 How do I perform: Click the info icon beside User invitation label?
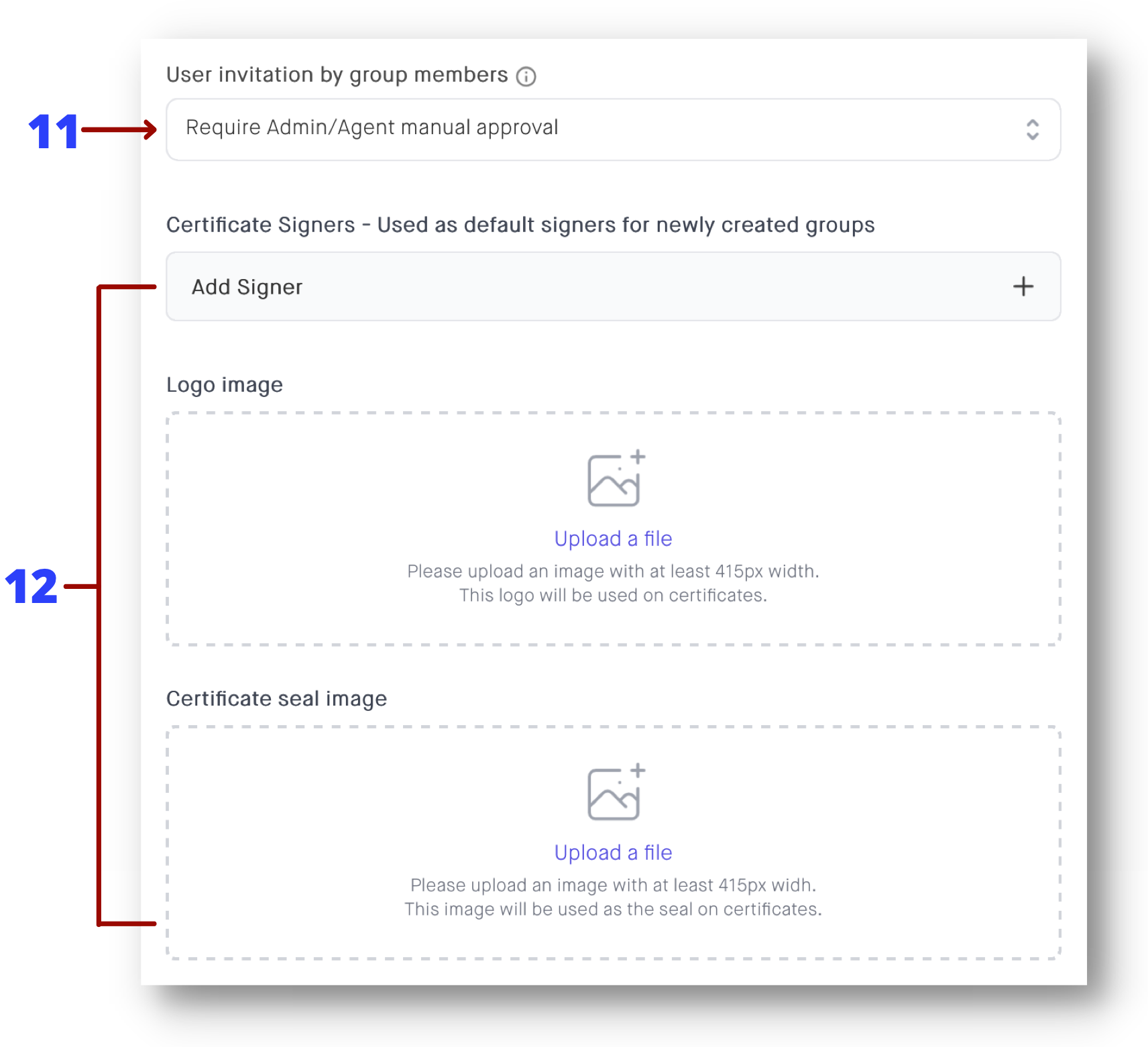coord(526,76)
